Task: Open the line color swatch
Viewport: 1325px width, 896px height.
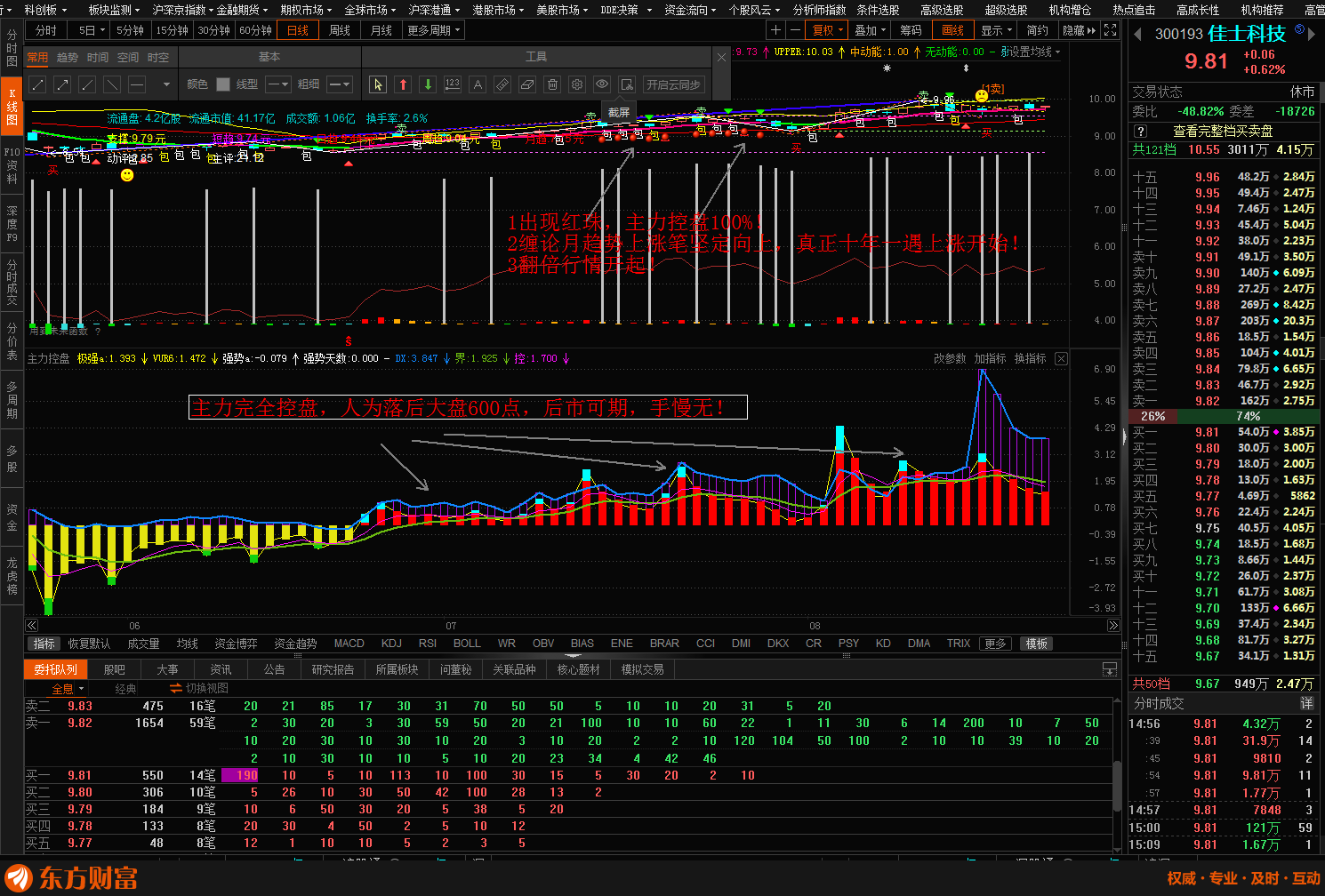Action: 223,84
